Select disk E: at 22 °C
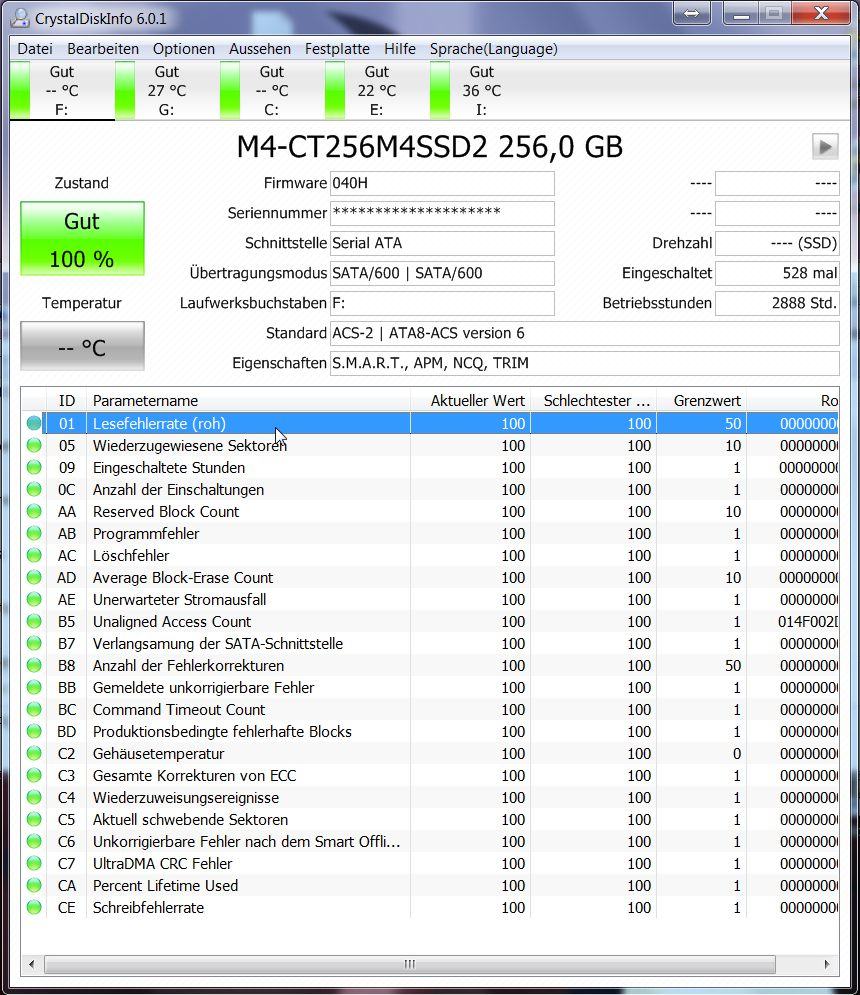 (376, 90)
